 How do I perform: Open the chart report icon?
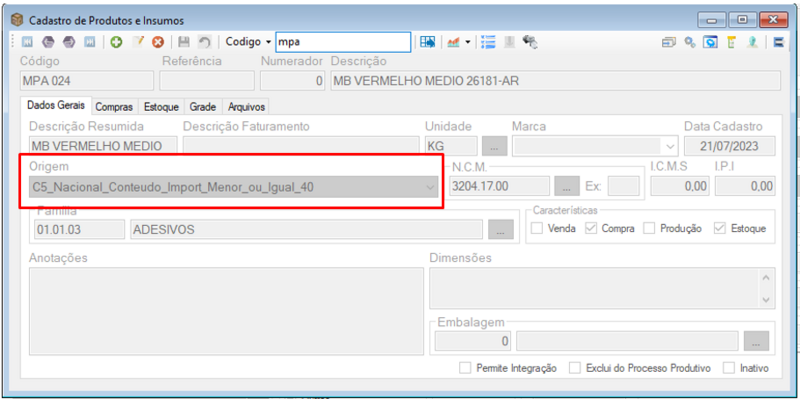[453, 42]
